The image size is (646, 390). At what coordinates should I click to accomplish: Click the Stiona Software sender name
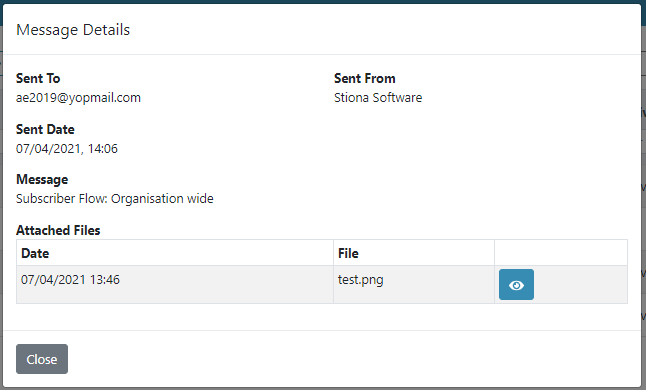378,98
